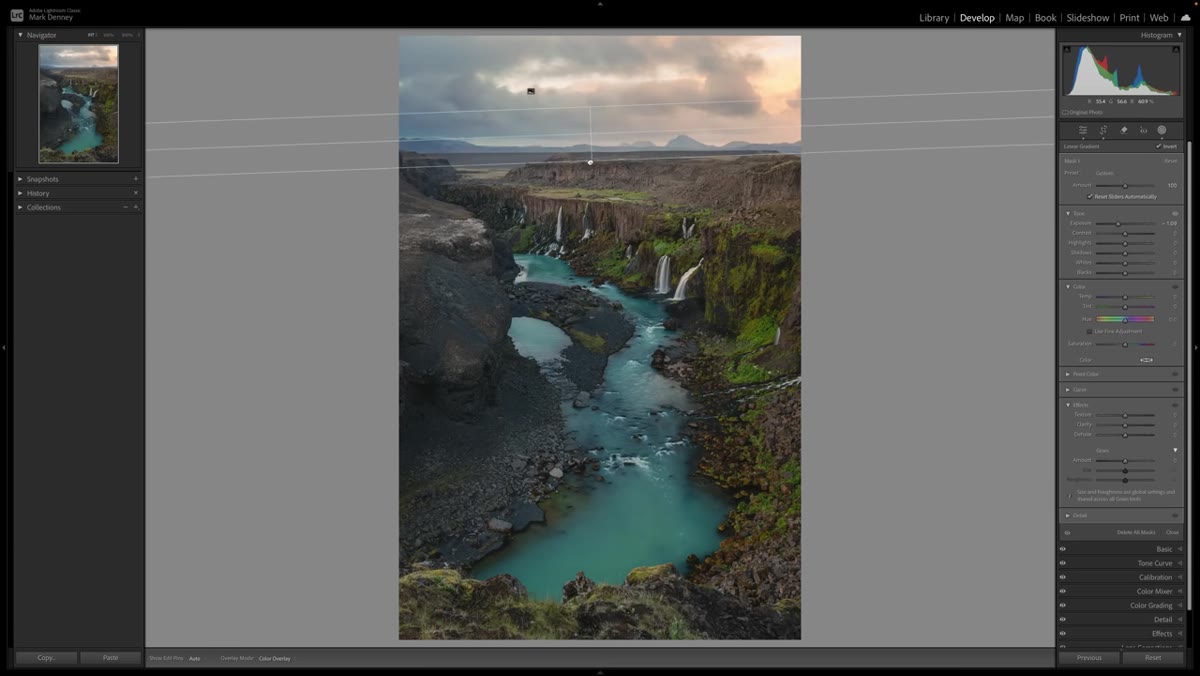Open Overlay Mode Color Overlay selector

[275, 658]
